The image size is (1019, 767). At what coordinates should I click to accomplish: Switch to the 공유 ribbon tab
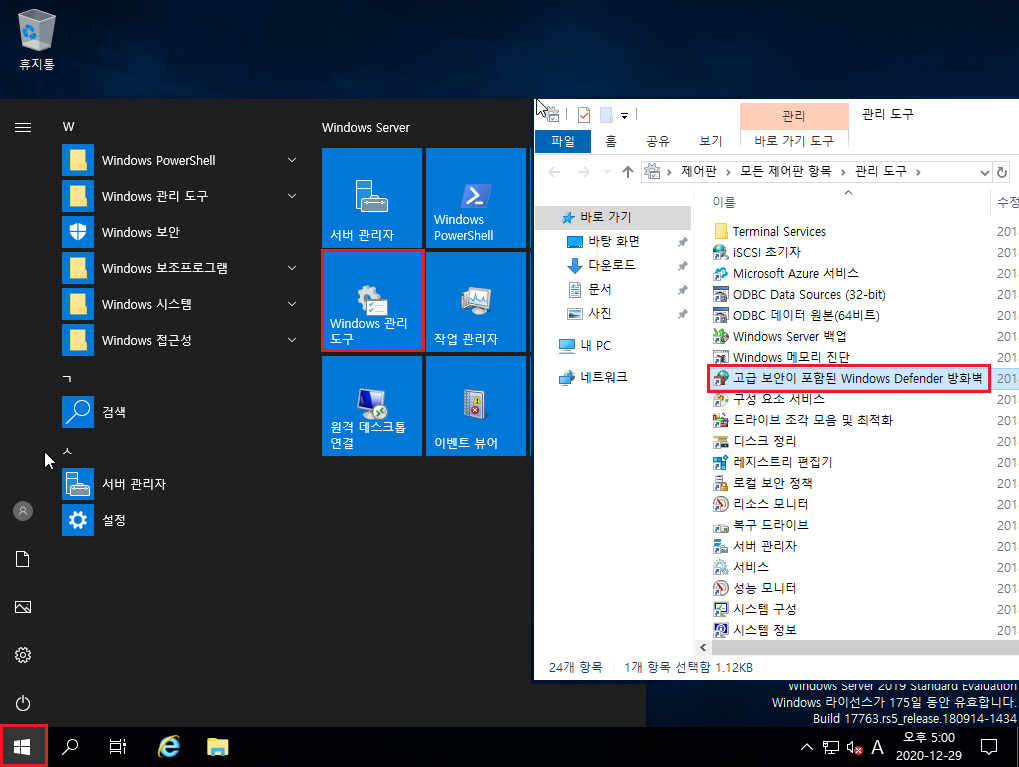(658, 141)
